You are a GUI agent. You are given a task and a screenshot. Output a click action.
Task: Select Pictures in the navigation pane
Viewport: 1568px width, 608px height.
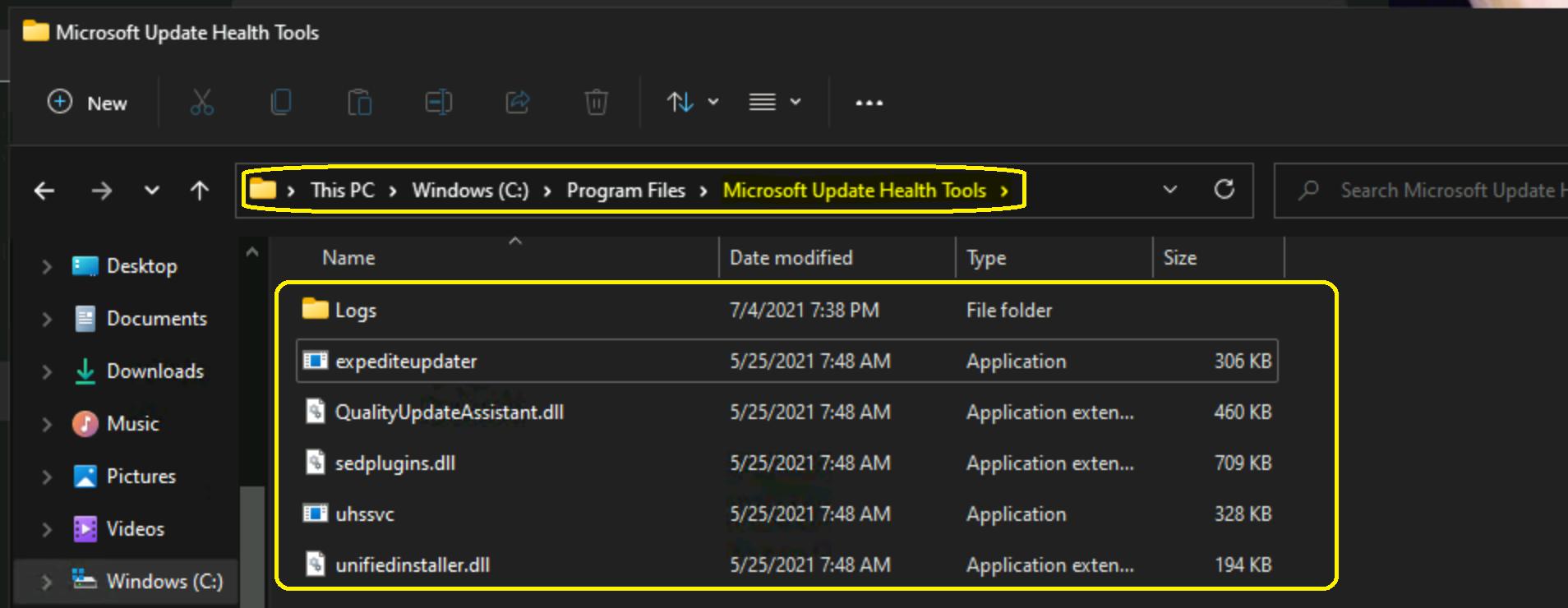click(141, 477)
